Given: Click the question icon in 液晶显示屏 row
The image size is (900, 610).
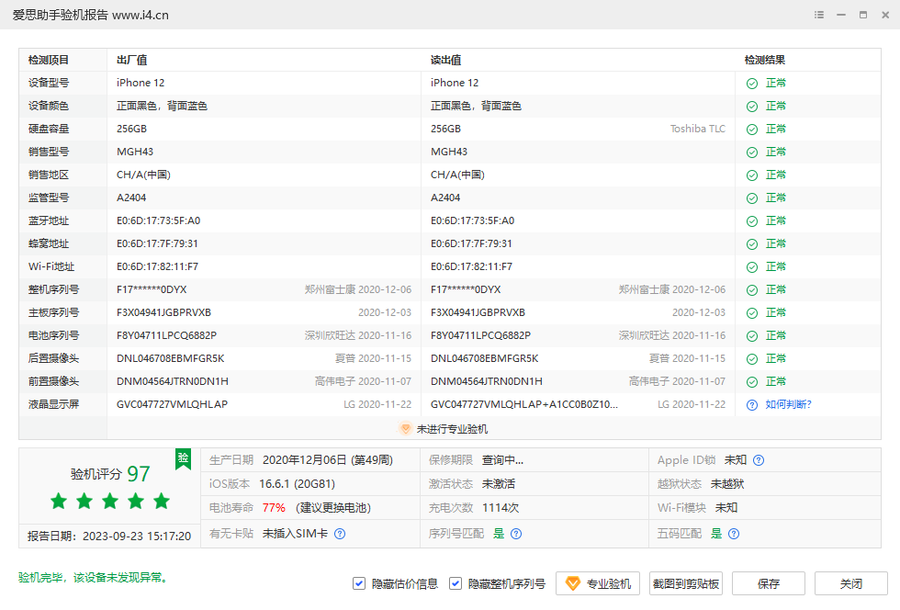Looking at the screenshot, I should click(752, 405).
